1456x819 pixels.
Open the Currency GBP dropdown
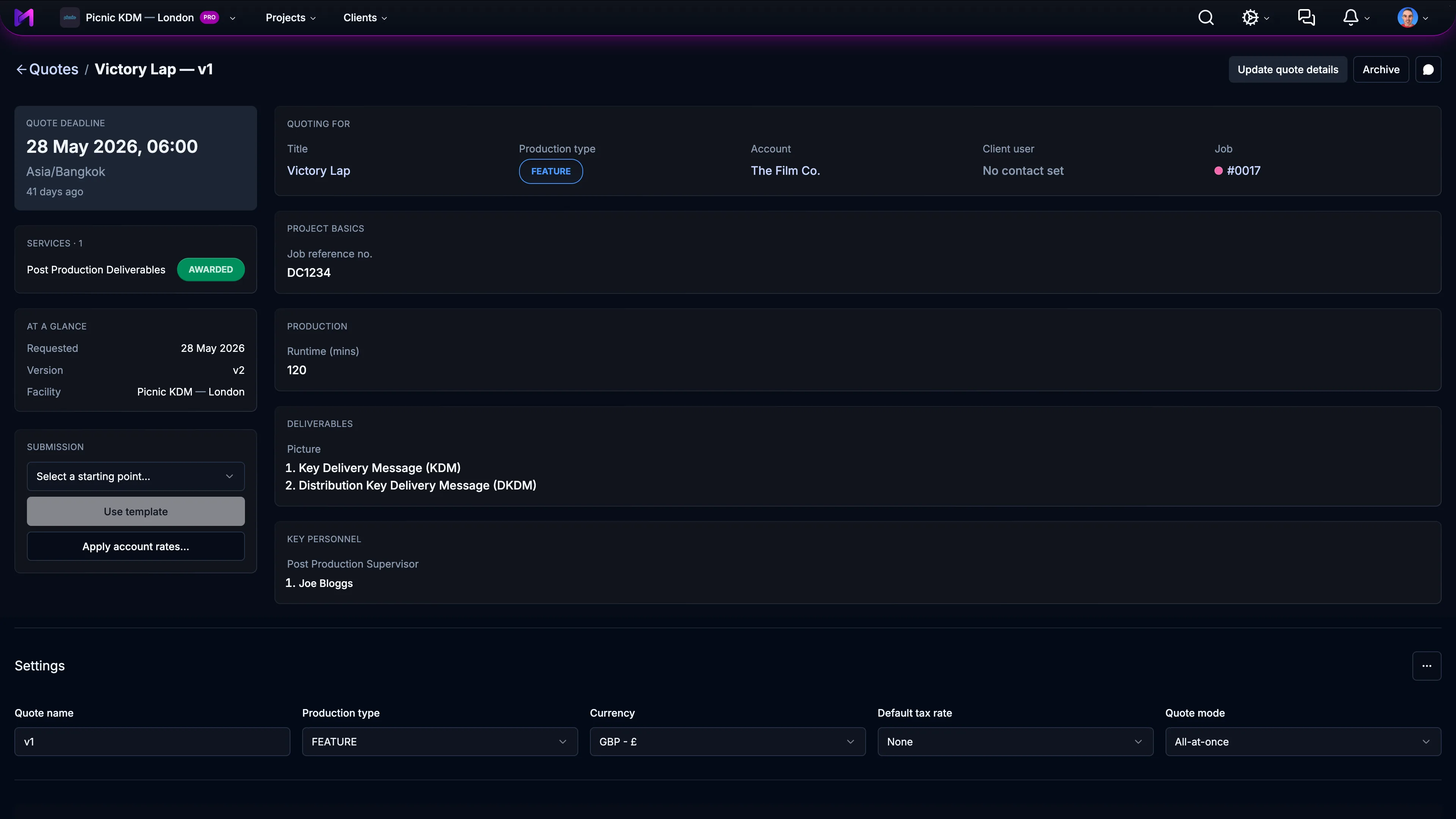tap(728, 742)
